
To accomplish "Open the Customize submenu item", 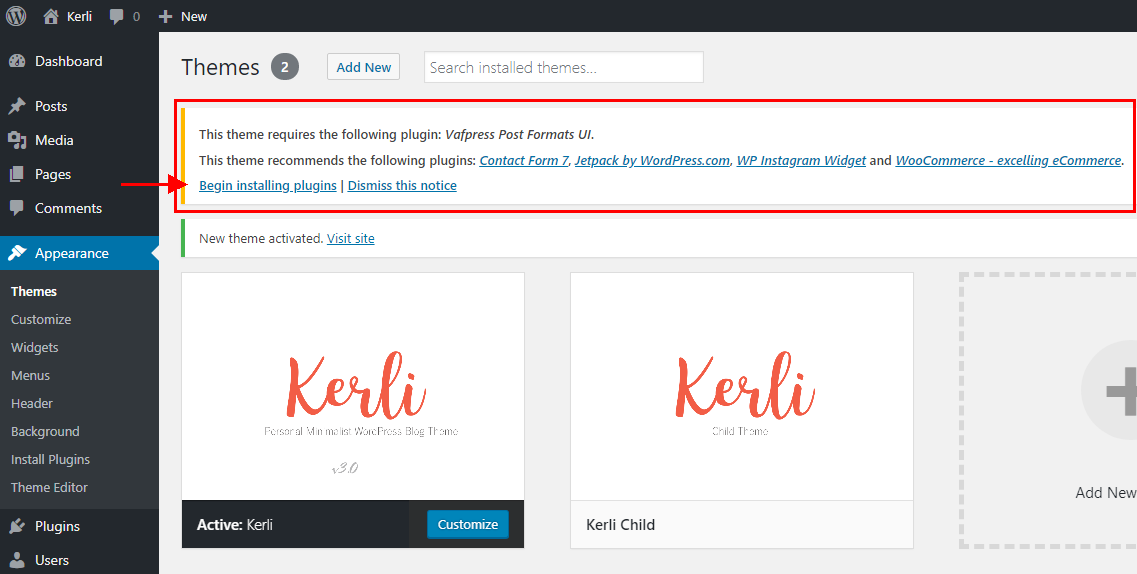I will click(41, 320).
